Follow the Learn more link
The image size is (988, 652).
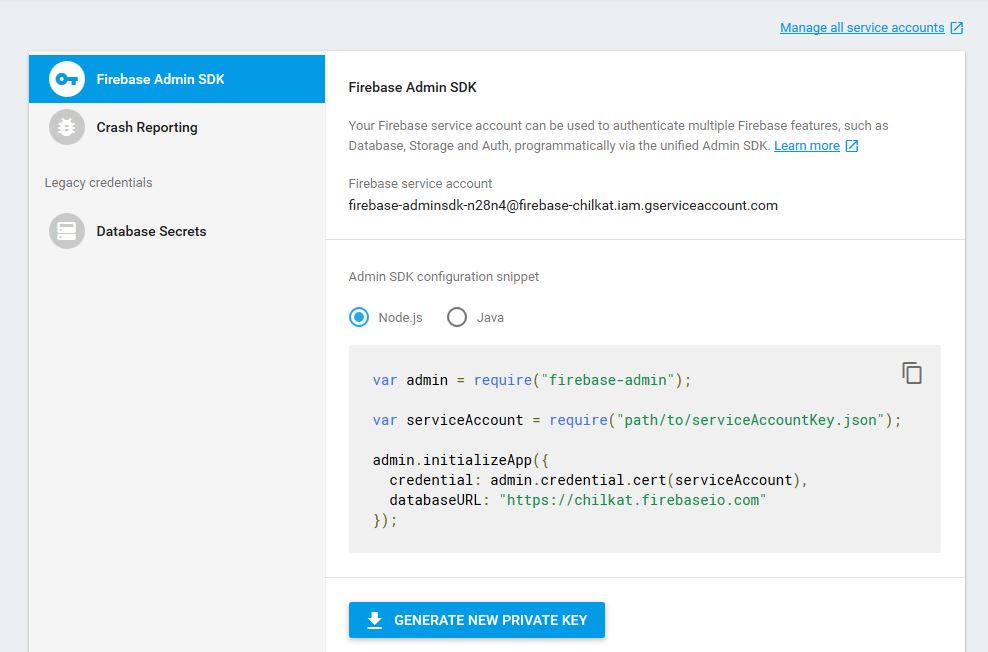pyautogui.click(x=807, y=146)
